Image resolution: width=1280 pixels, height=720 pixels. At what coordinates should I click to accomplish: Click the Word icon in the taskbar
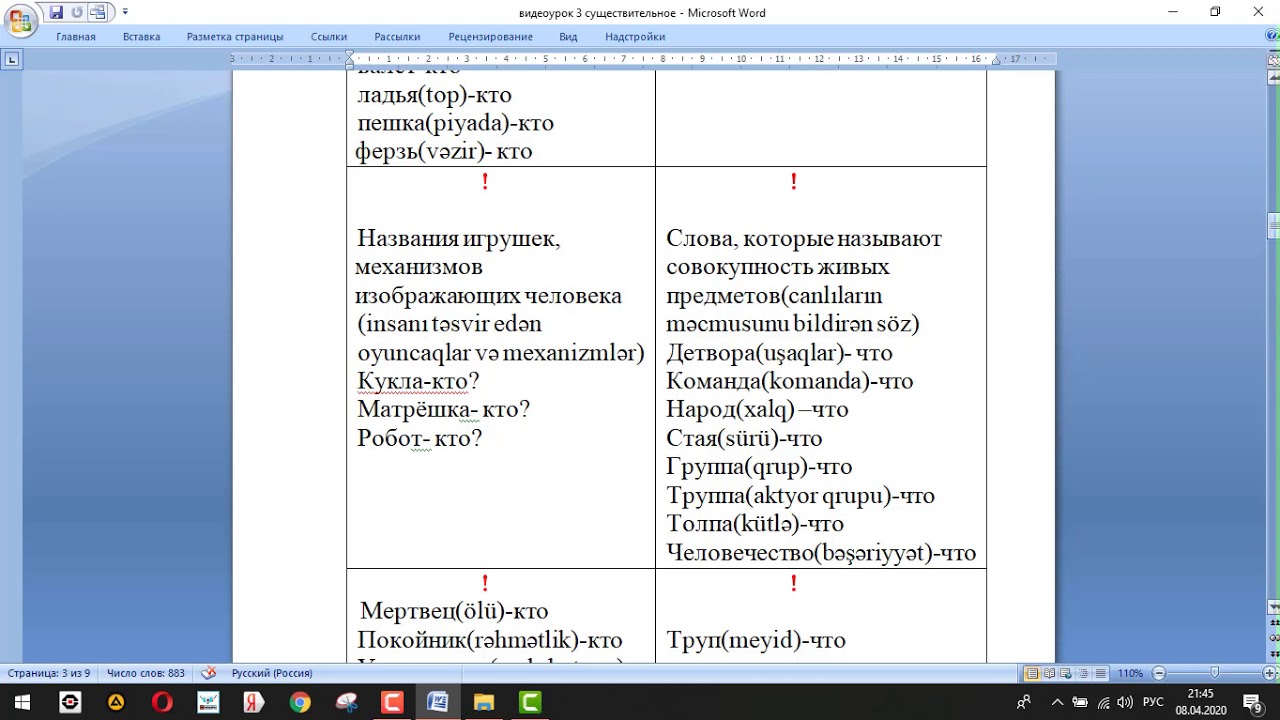click(x=438, y=701)
